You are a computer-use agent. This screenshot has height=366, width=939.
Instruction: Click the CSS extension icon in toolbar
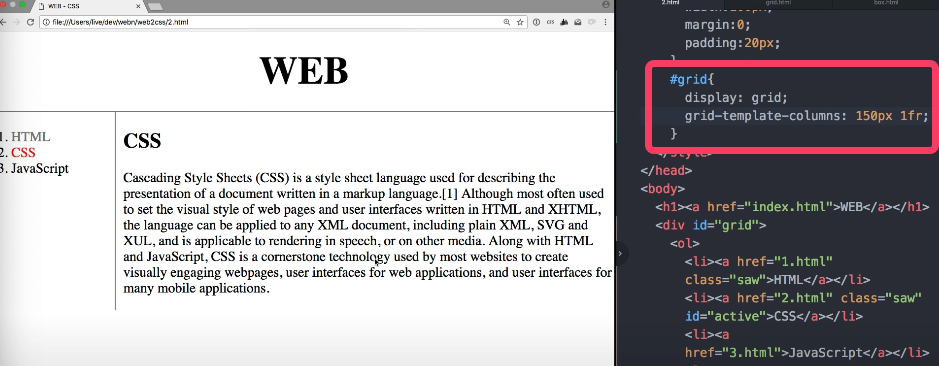[x=550, y=22]
